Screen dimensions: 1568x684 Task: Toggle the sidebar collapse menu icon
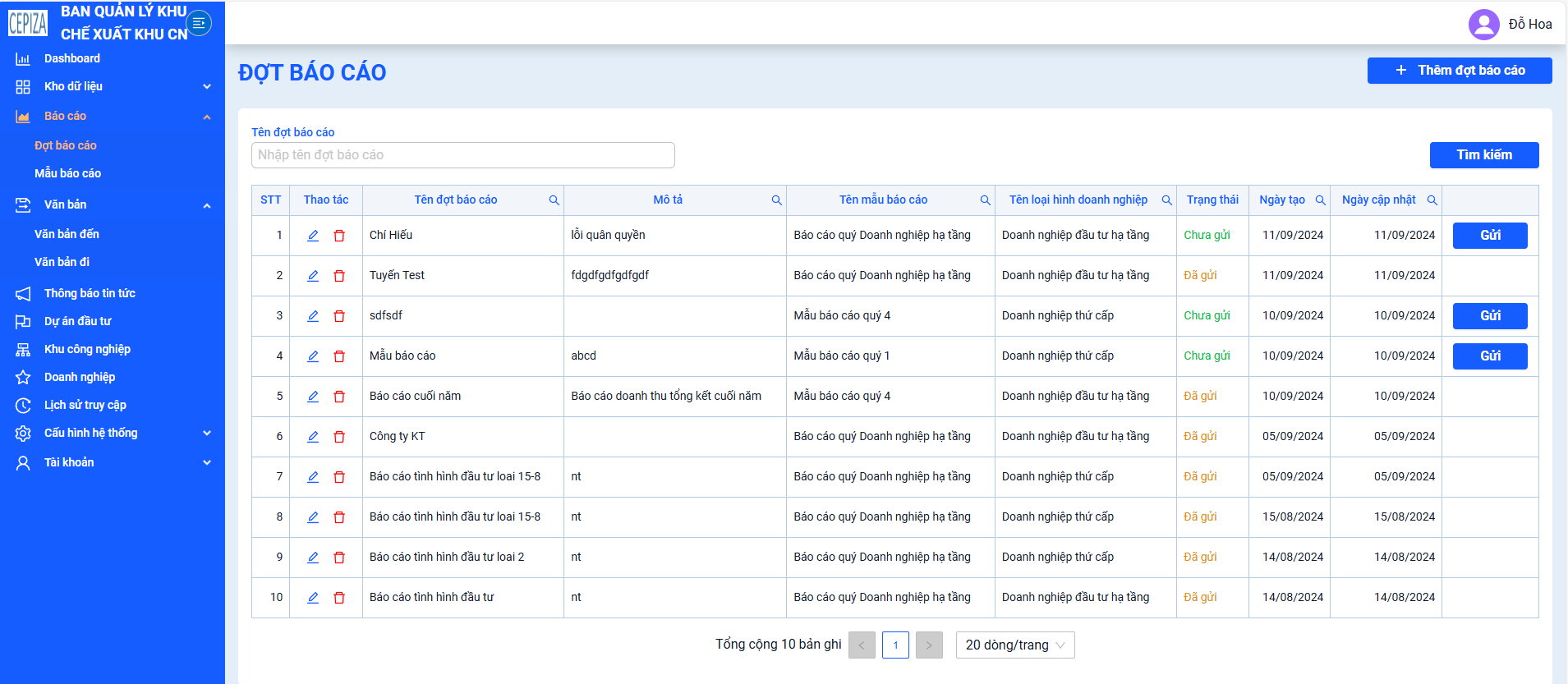[199, 23]
